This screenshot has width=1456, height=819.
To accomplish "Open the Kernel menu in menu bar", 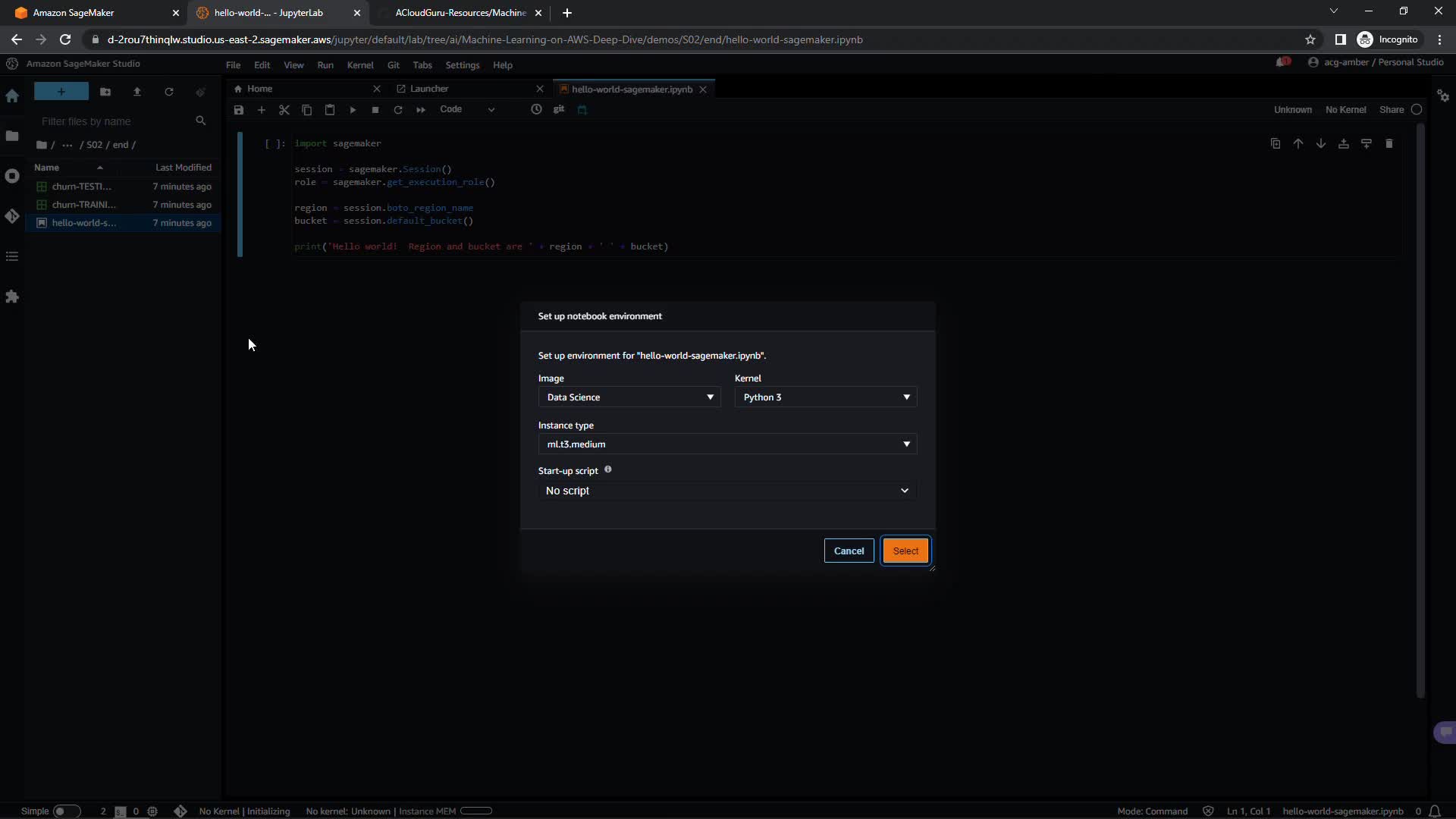I will point(360,65).
